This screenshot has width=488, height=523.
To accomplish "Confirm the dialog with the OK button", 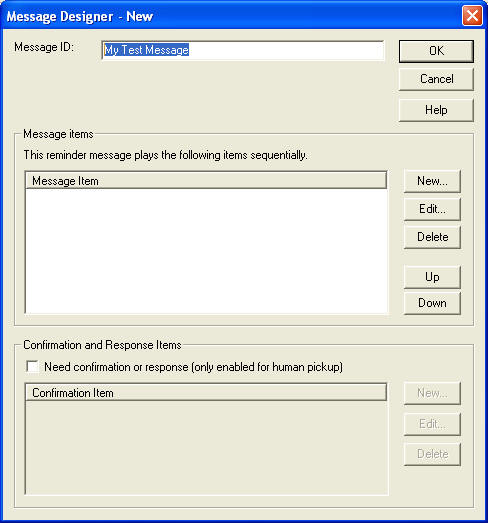I will pyautogui.click(x=436, y=51).
